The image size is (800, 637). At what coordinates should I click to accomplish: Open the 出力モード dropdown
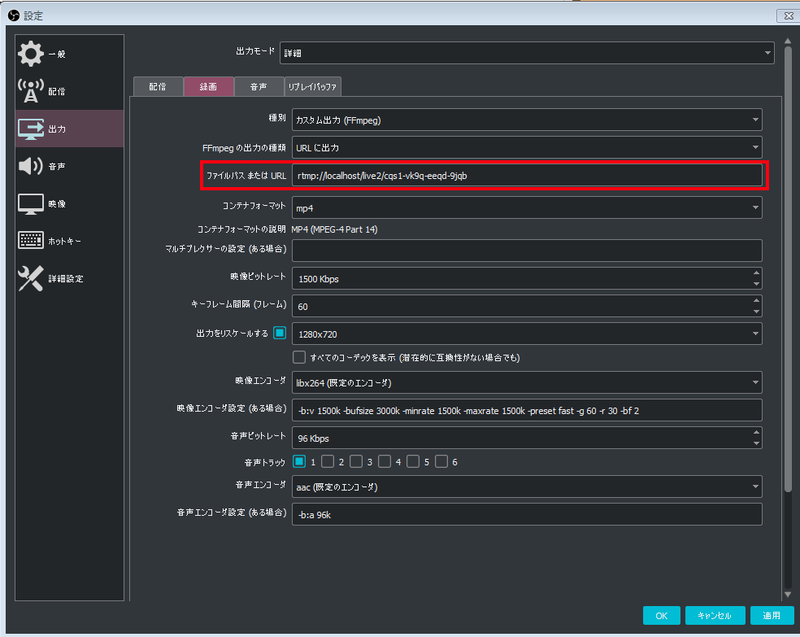point(527,53)
